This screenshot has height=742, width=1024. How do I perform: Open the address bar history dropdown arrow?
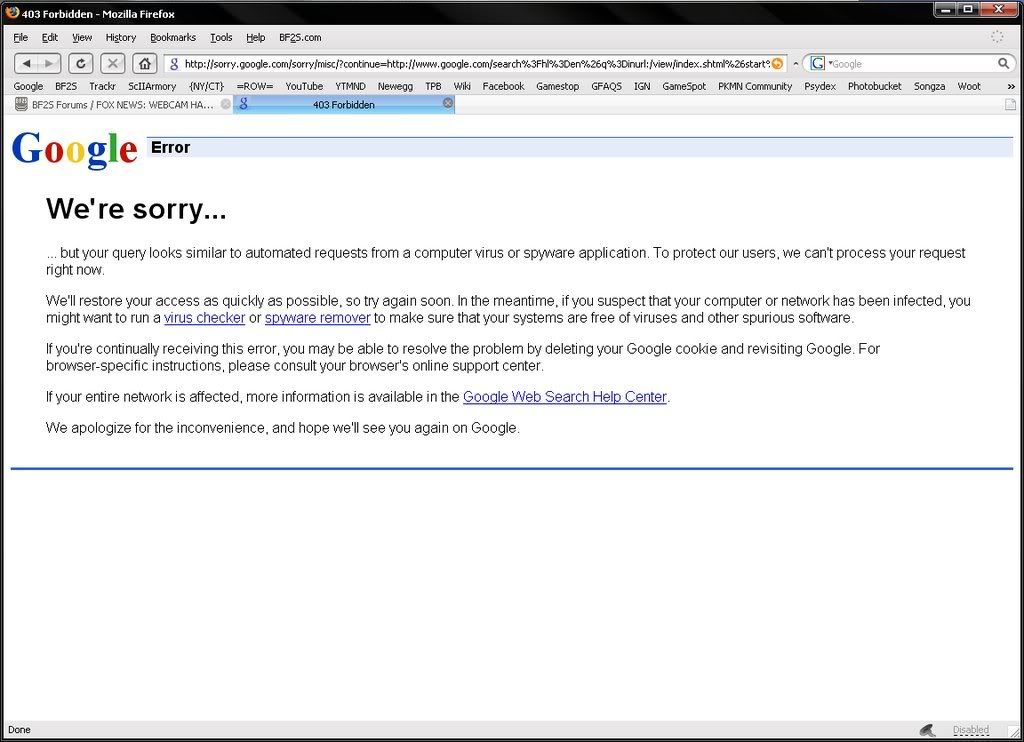pyautogui.click(x=795, y=63)
